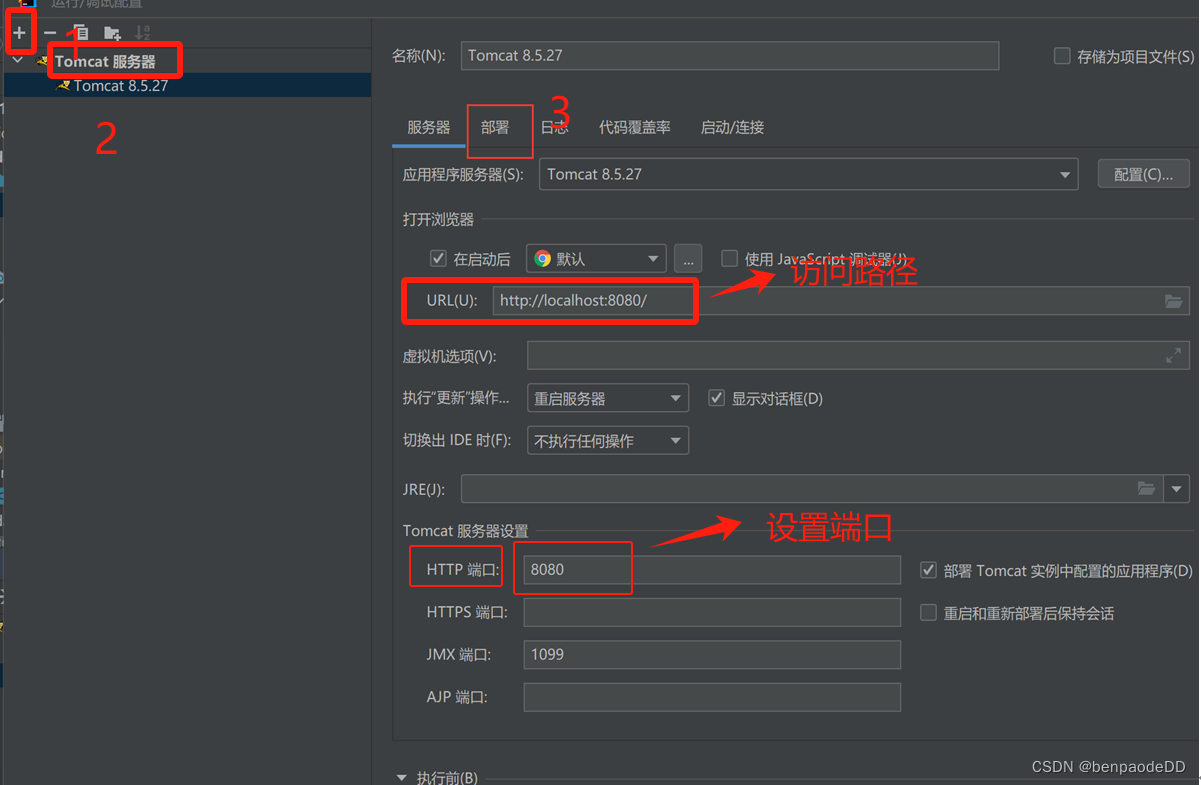Enable 使用 JavaScript 调试器 checkbox
The height and width of the screenshot is (785, 1201).
pyautogui.click(x=729, y=258)
